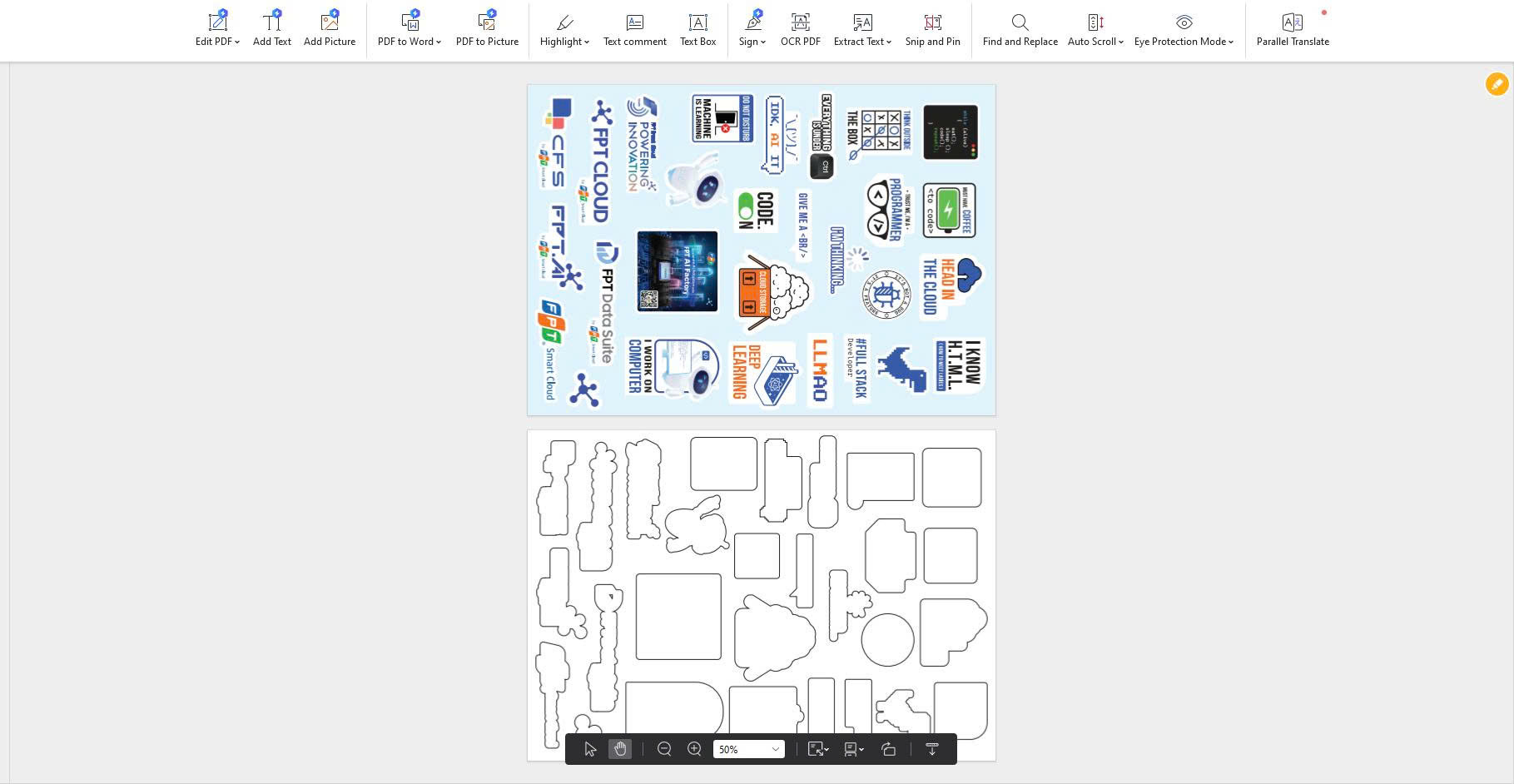
Task: Expand Eye Protection Mode dropdown arrow
Action: click(1231, 42)
